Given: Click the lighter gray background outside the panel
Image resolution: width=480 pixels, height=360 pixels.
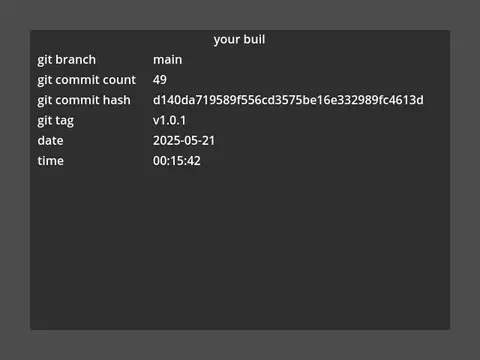Looking at the screenshot, I should [x=240, y=15].
